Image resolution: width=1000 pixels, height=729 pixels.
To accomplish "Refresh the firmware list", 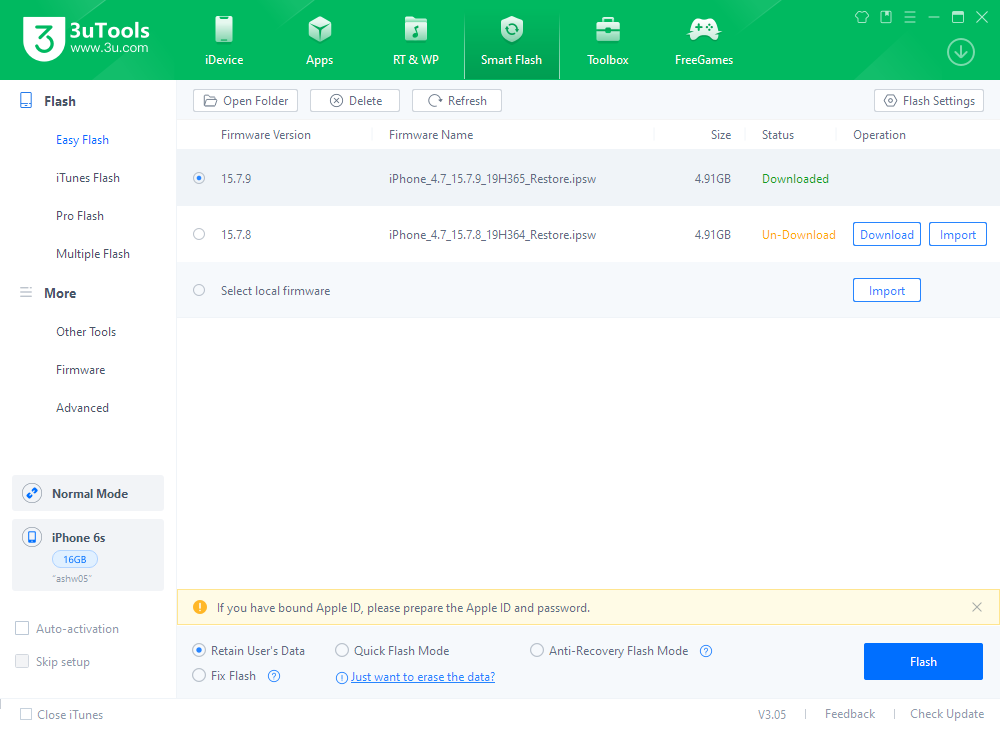I will click(x=457, y=101).
